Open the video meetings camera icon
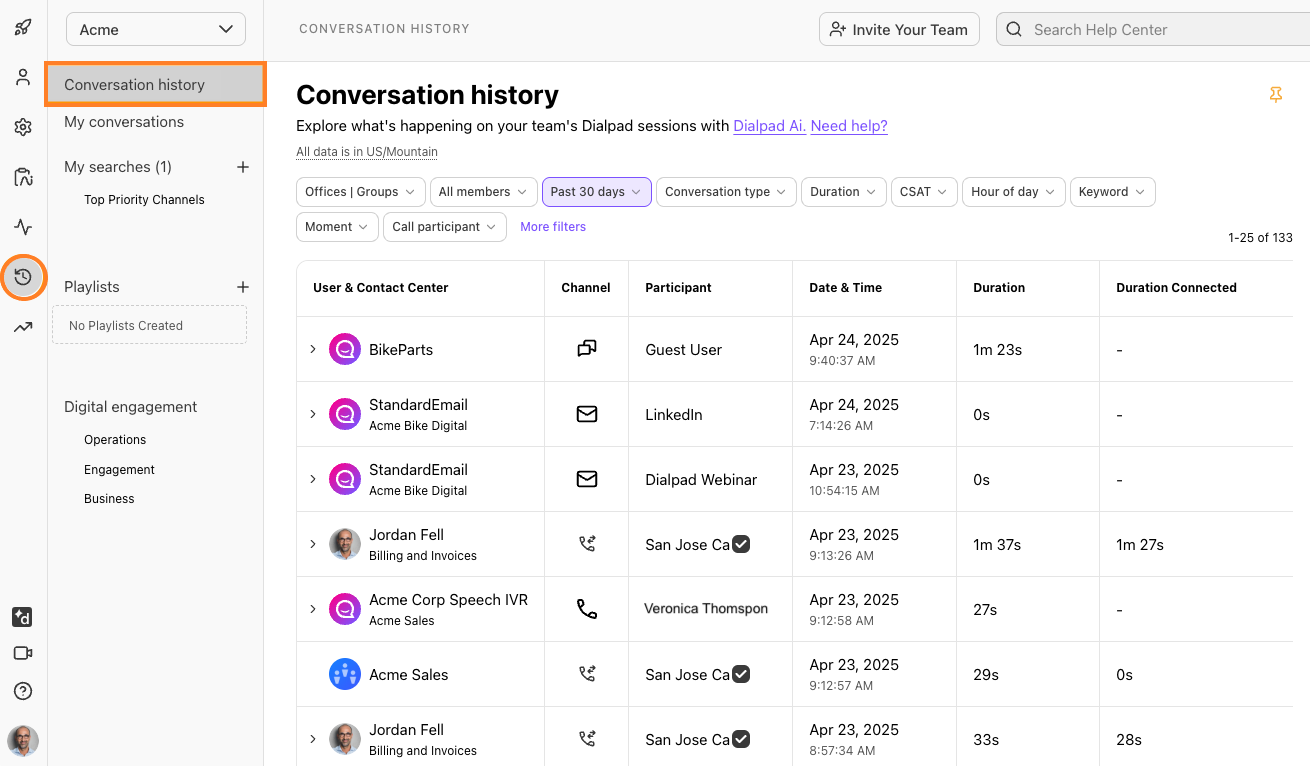The image size is (1310, 766). click(23, 653)
